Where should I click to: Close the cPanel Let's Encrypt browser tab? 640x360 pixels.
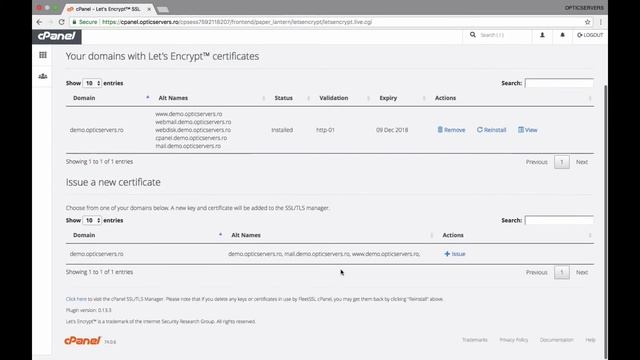point(149,9)
